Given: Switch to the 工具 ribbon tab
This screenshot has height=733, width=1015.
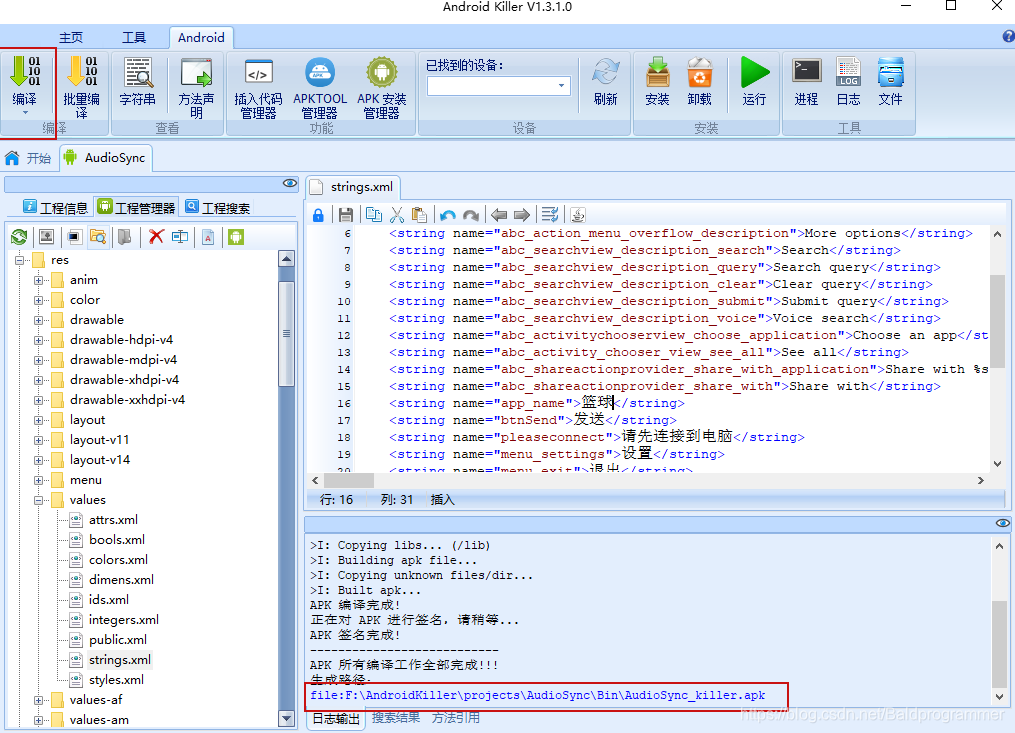Looking at the screenshot, I should pos(134,38).
